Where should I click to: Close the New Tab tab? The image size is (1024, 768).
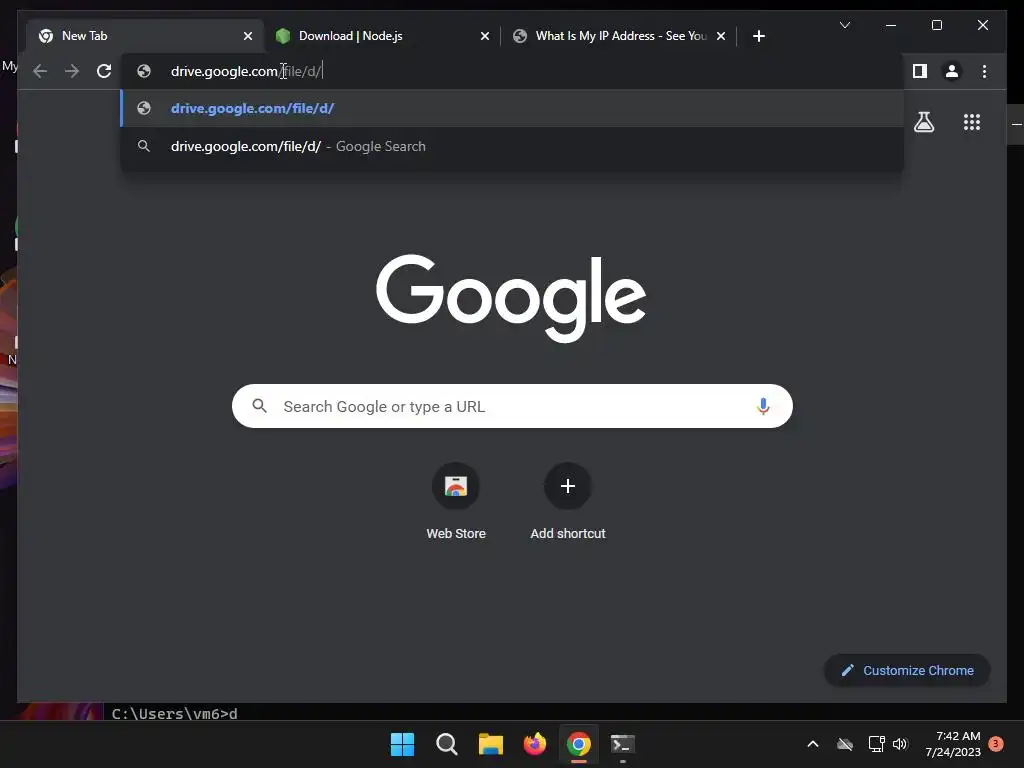coord(248,36)
